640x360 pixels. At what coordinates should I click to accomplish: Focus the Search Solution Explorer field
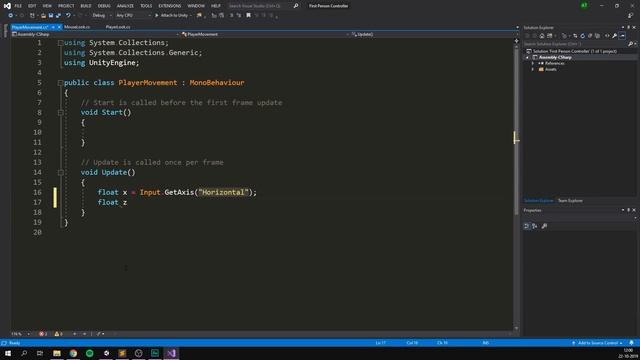576,44
